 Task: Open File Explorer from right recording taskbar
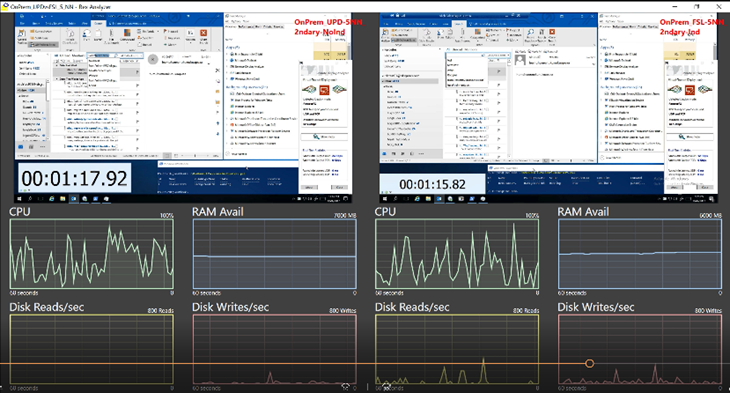coord(428,199)
